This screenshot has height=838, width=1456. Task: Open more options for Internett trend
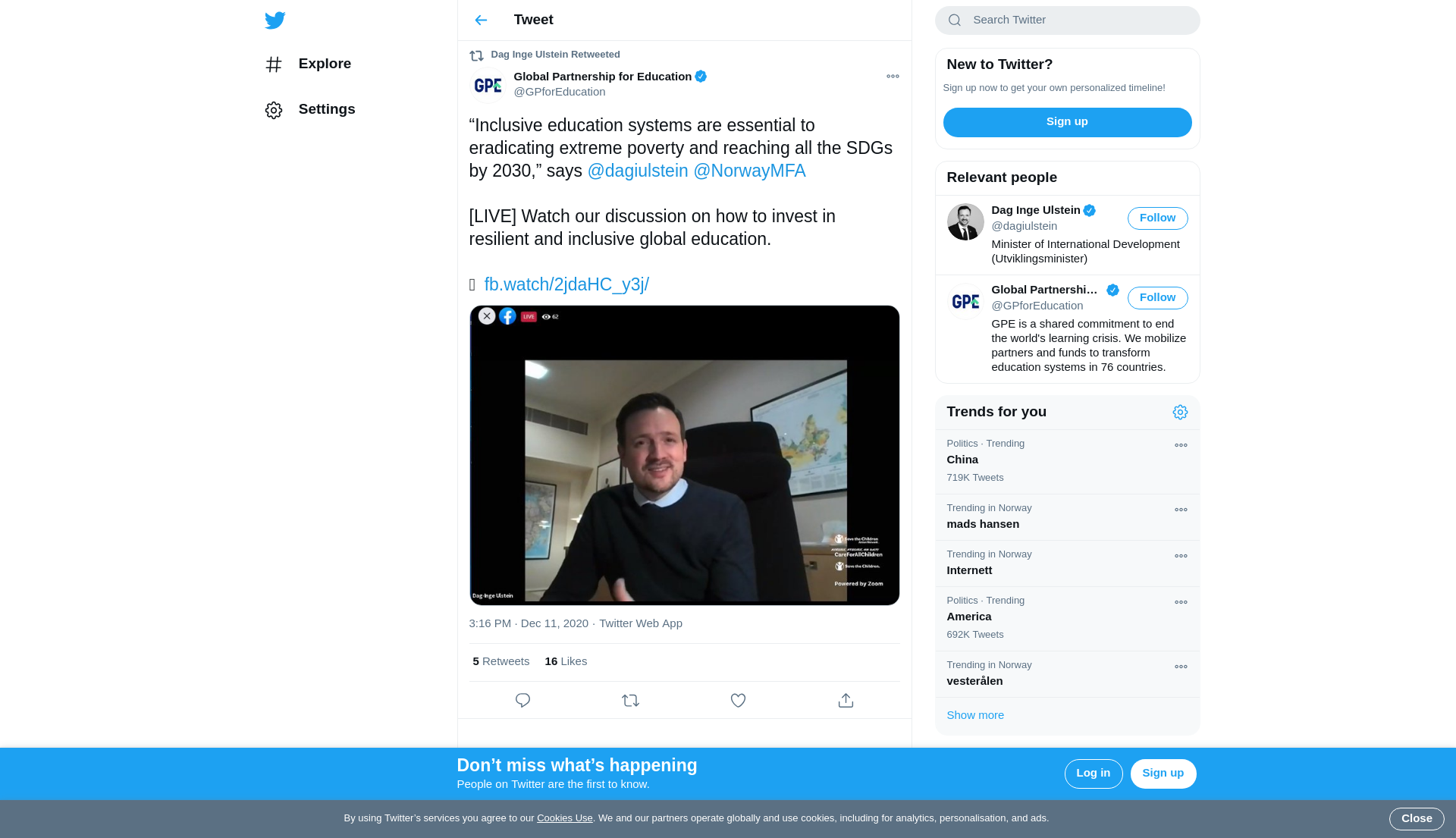[1181, 556]
